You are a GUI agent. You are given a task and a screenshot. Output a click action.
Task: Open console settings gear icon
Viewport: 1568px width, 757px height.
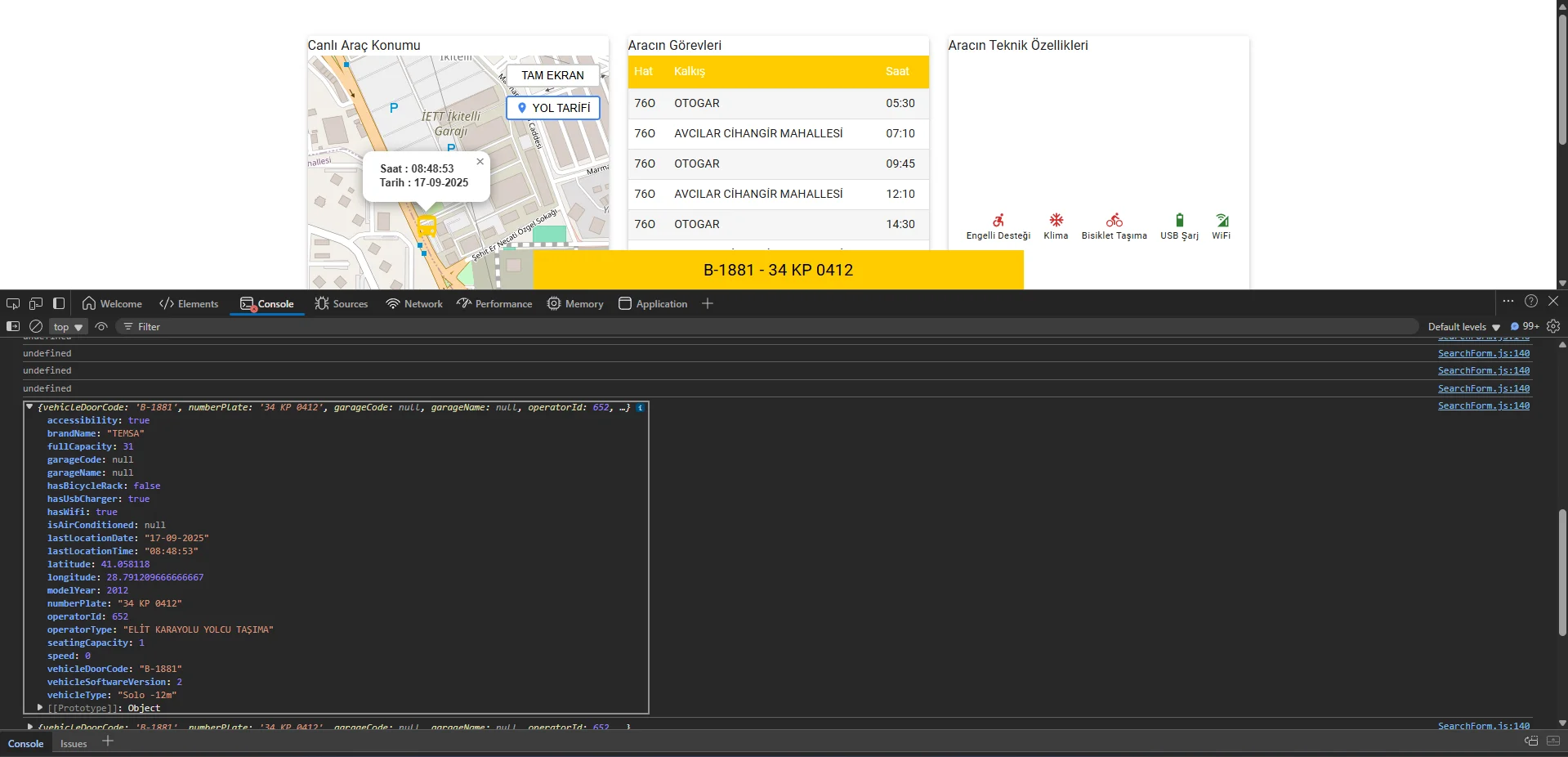coord(1553,326)
